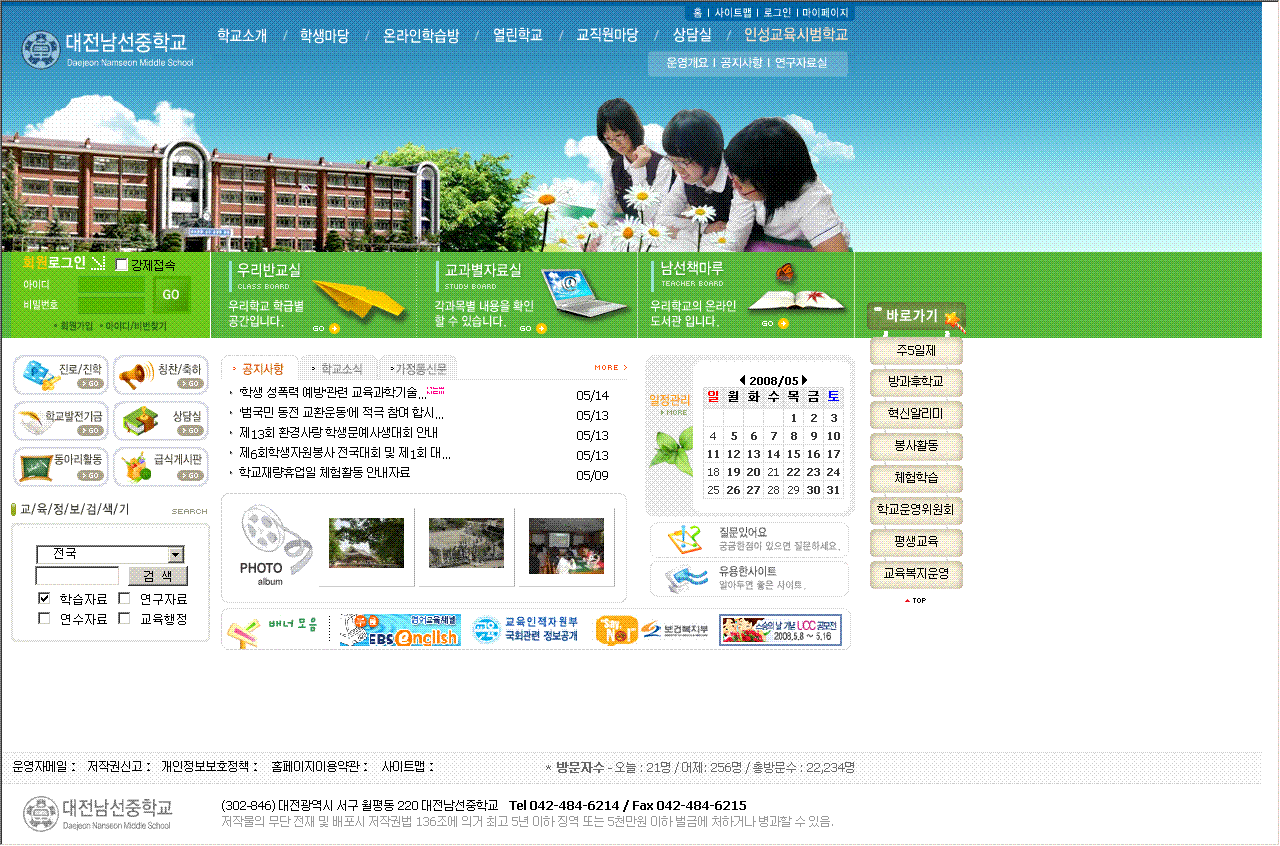Open the 상담실 books icon
The width and height of the screenshot is (1280, 846).
160,421
